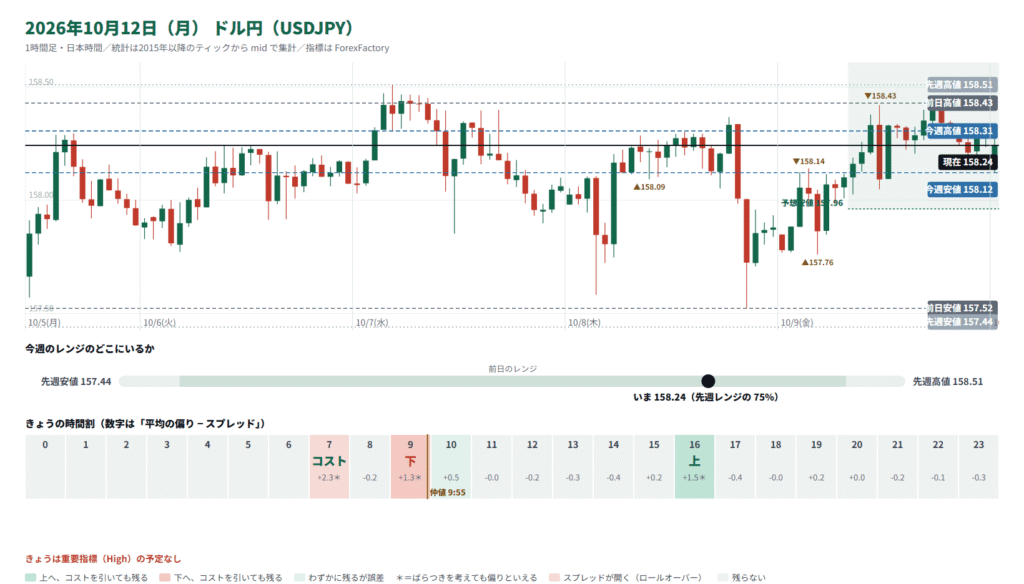Click the 予想安値 157.96 label
This screenshot has width=1024, height=584.
812,203
